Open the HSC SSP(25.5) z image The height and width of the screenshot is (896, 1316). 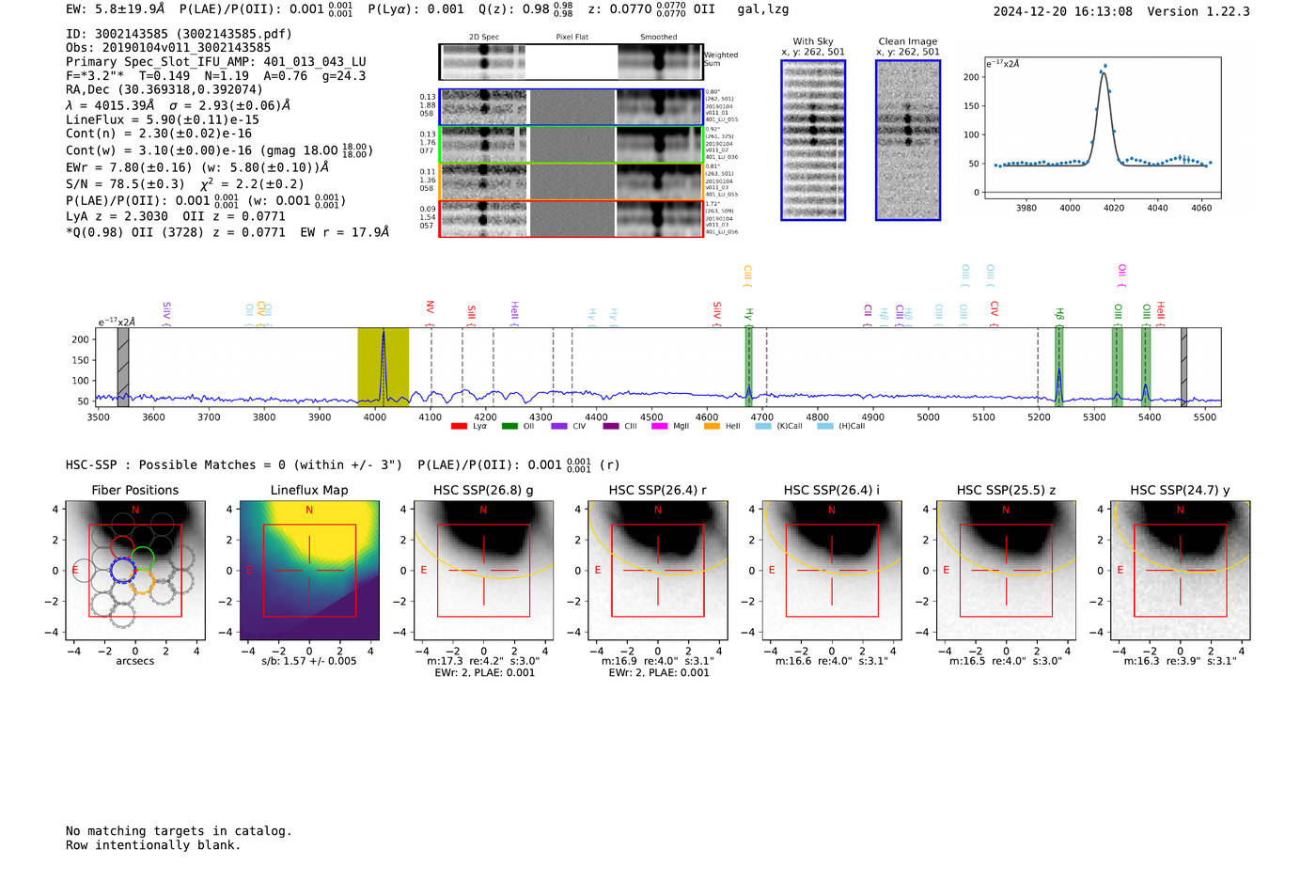[x=1006, y=571]
